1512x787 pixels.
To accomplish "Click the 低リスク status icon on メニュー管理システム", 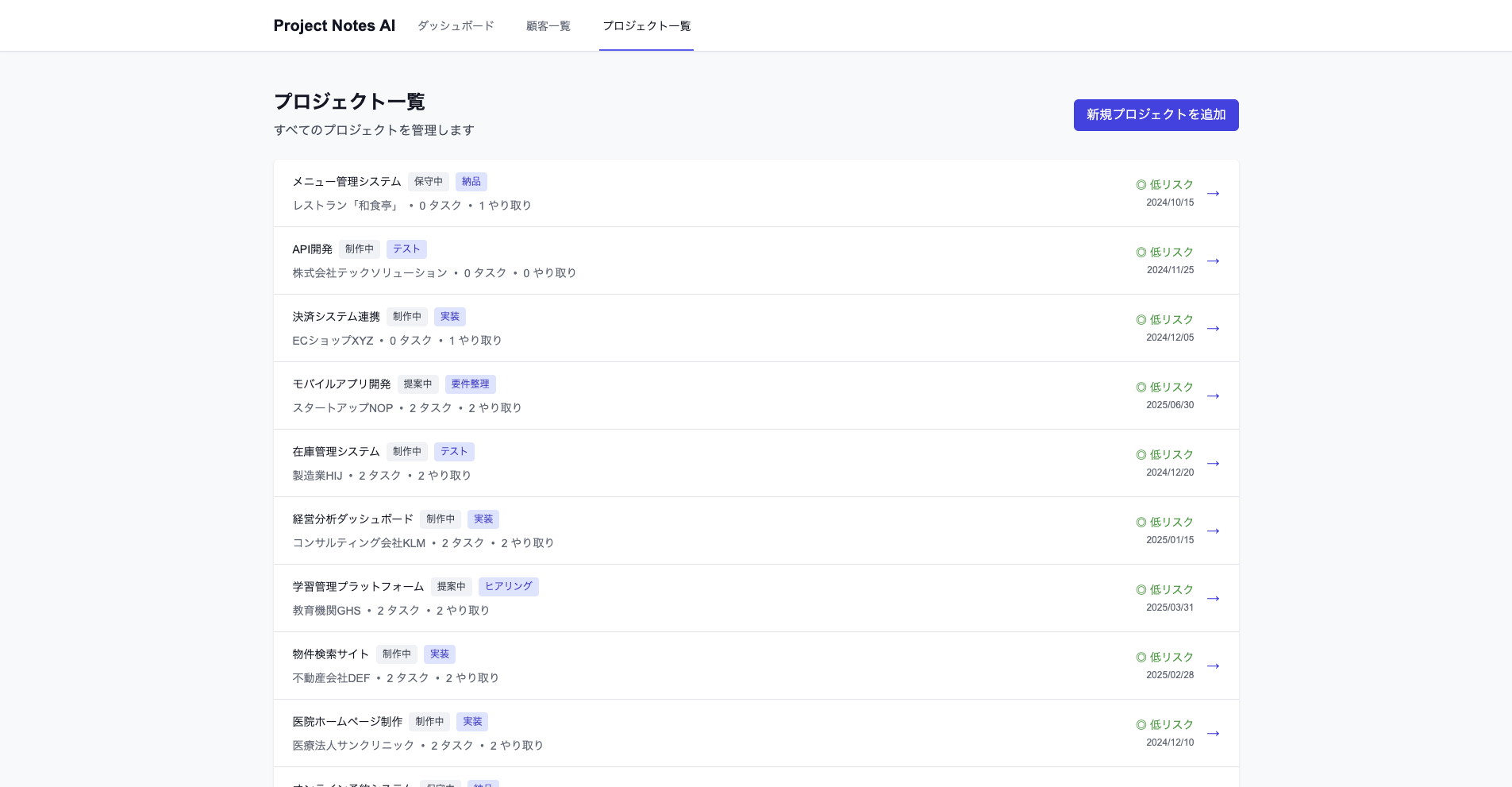I will point(1141,184).
